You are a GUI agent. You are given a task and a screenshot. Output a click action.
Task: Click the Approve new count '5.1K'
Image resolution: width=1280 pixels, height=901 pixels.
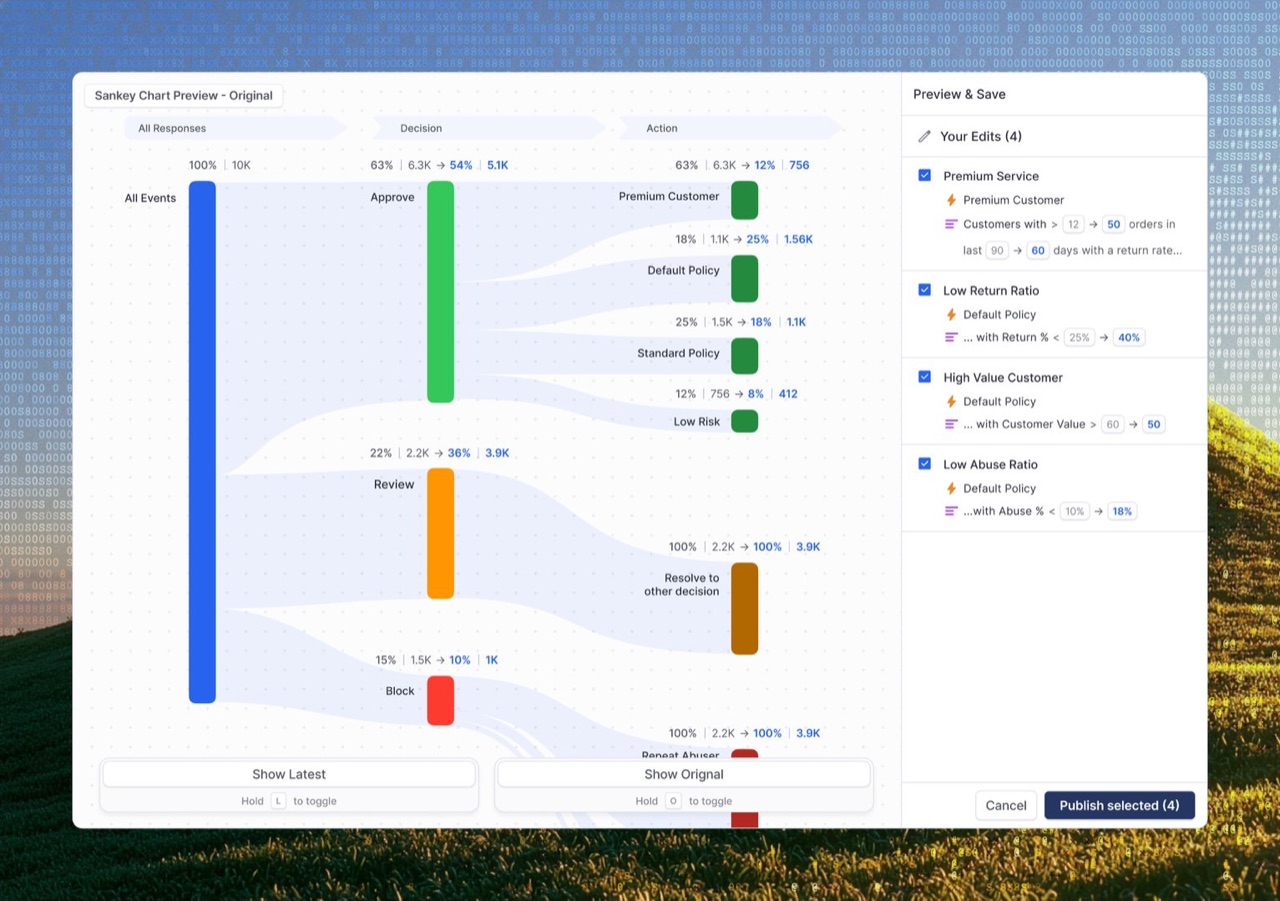point(497,165)
